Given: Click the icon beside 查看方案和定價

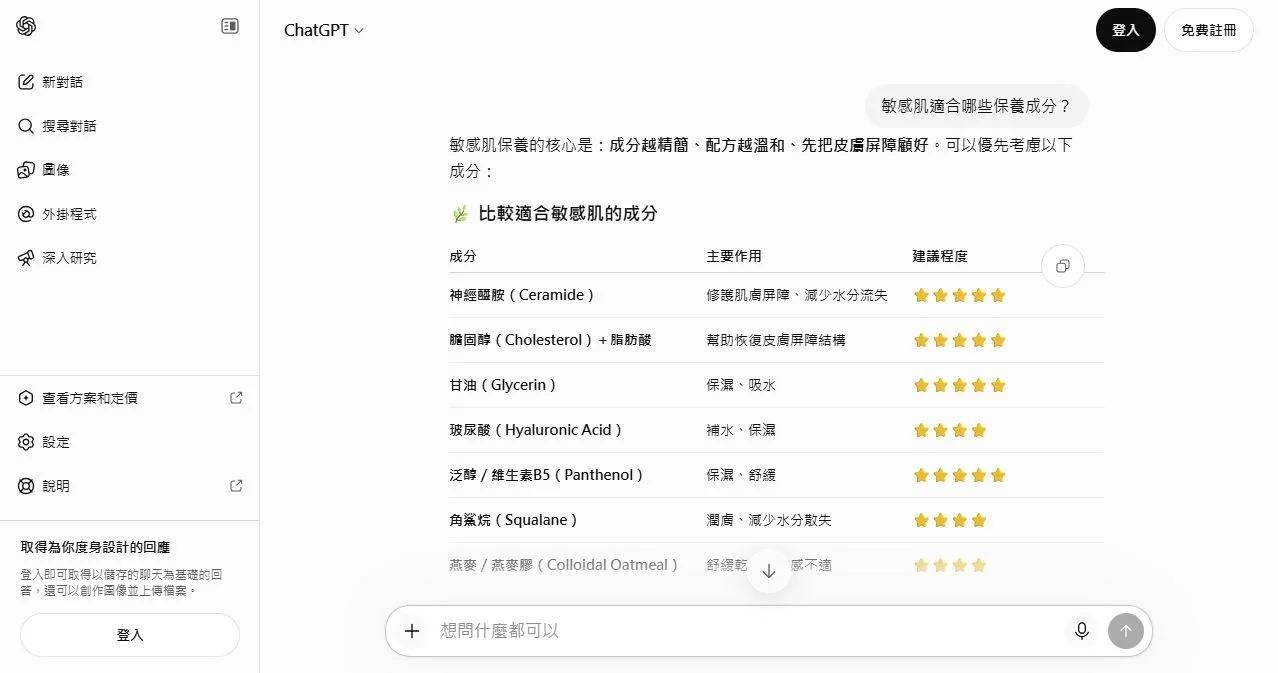Looking at the screenshot, I should coord(26,398).
